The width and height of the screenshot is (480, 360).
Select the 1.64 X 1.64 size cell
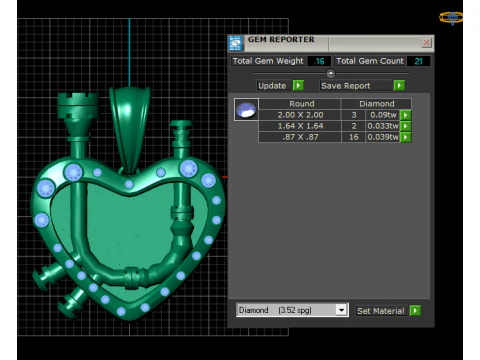(x=300, y=126)
